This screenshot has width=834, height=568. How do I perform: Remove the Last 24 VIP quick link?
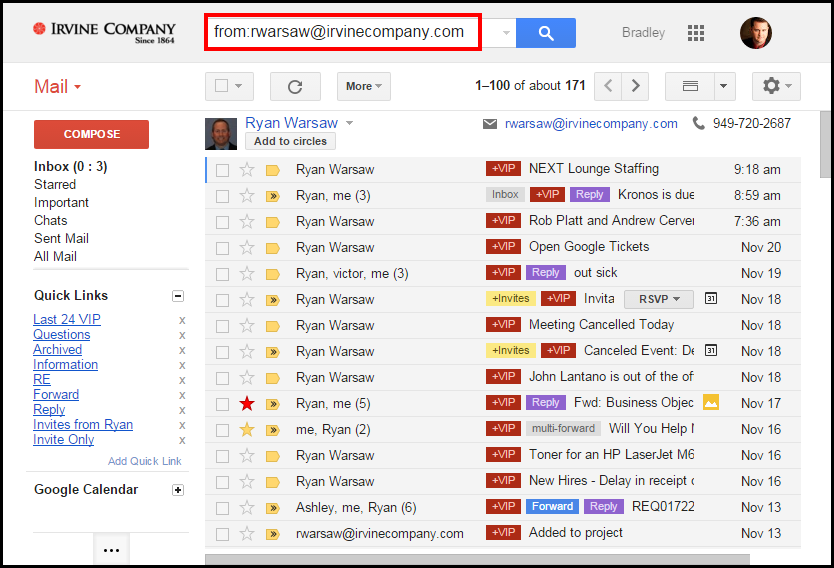[x=182, y=320]
